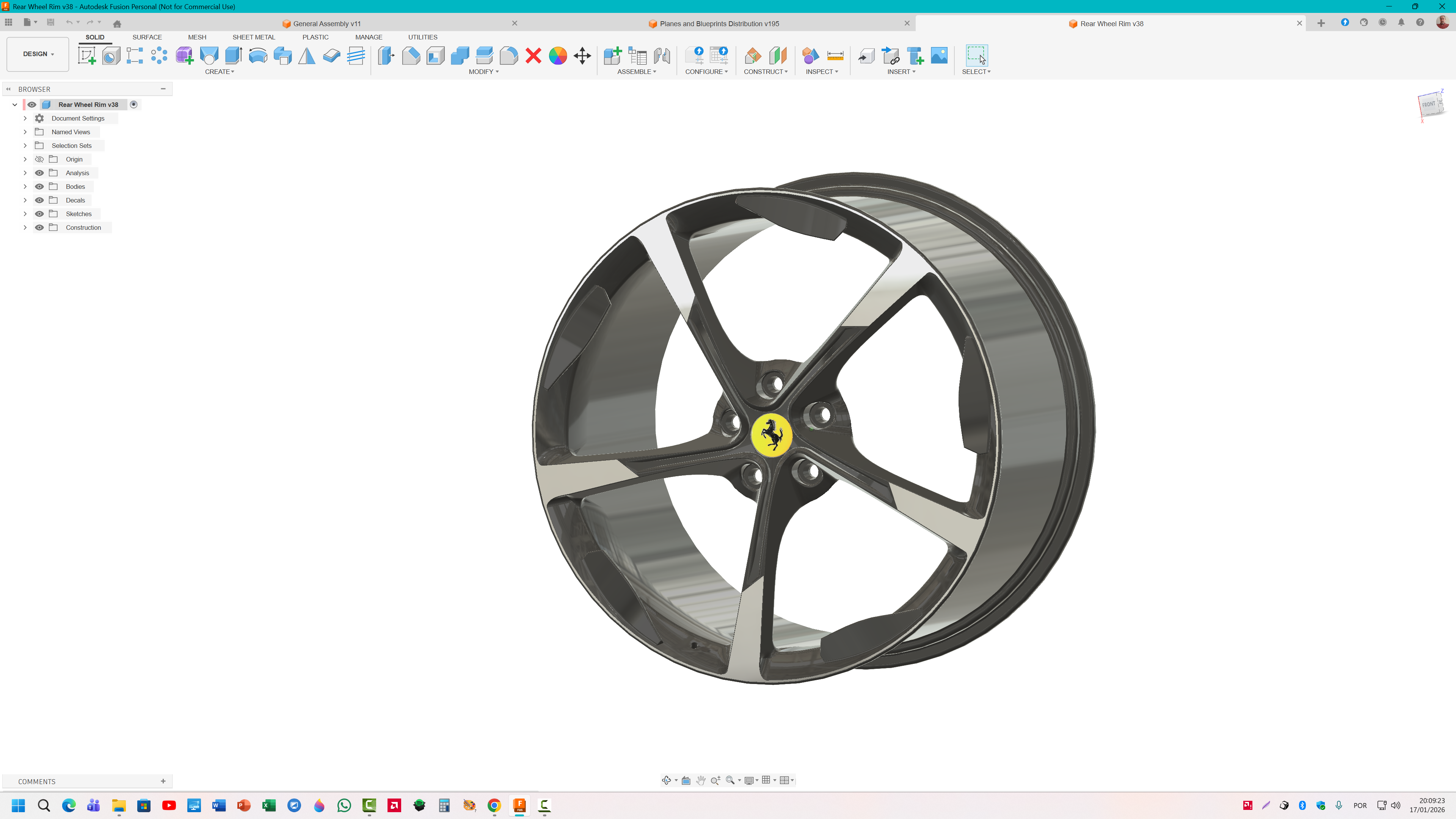The image size is (1456, 819).
Task: Select the Extrude tool icon
Action: [x=233, y=55]
